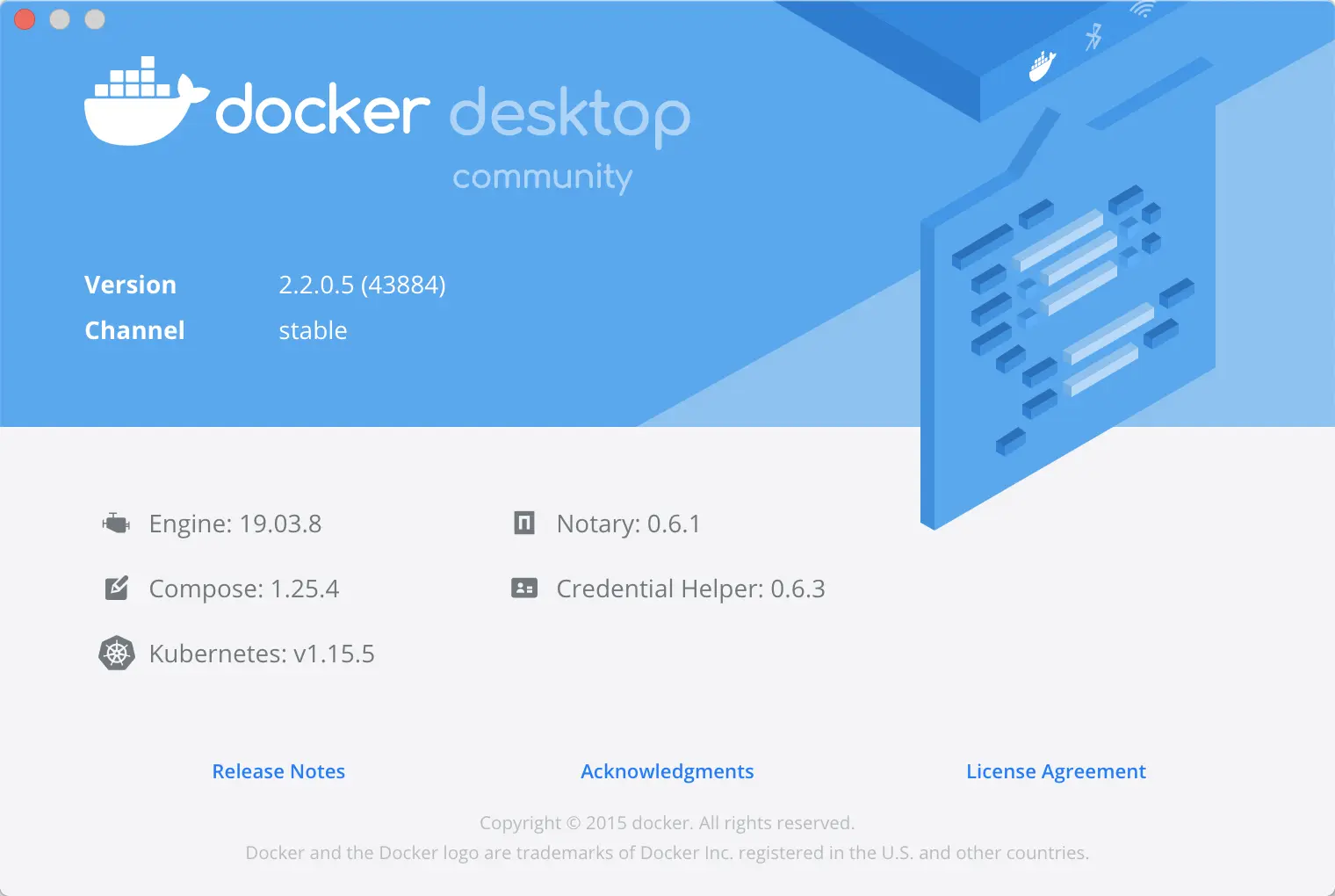Click the "stable" channel value
This screenshot has width=1335, height=896.
click(313, 330)
